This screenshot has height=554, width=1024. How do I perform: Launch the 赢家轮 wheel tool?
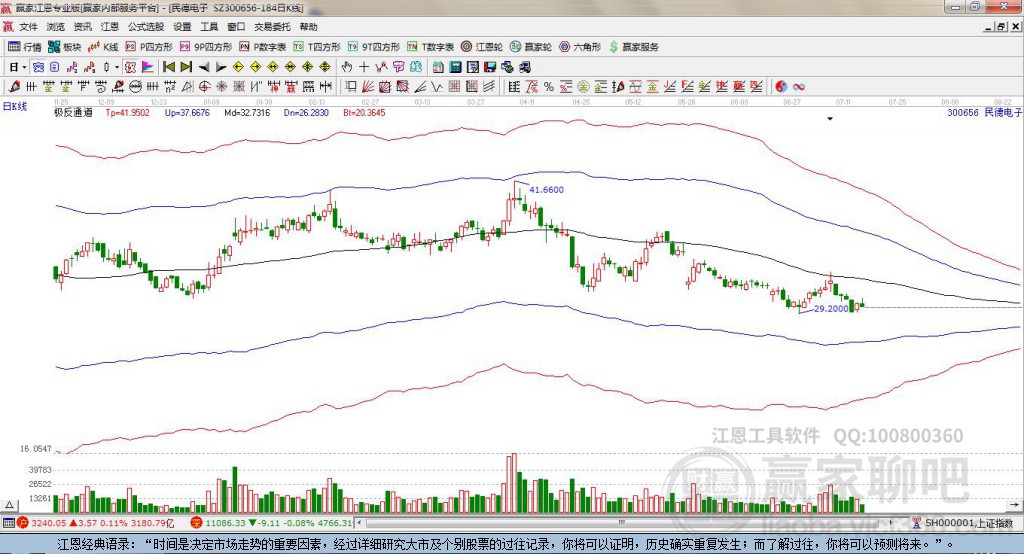(x=531, y=47)
